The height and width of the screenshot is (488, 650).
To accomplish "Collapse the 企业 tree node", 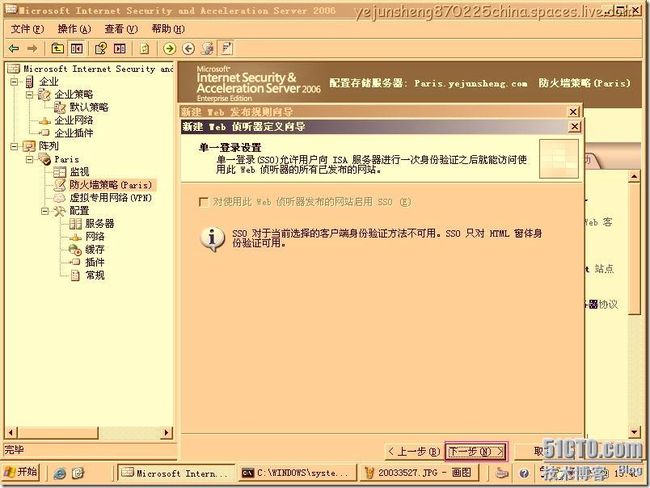I will pyautogui.click(x=15, y=82).
